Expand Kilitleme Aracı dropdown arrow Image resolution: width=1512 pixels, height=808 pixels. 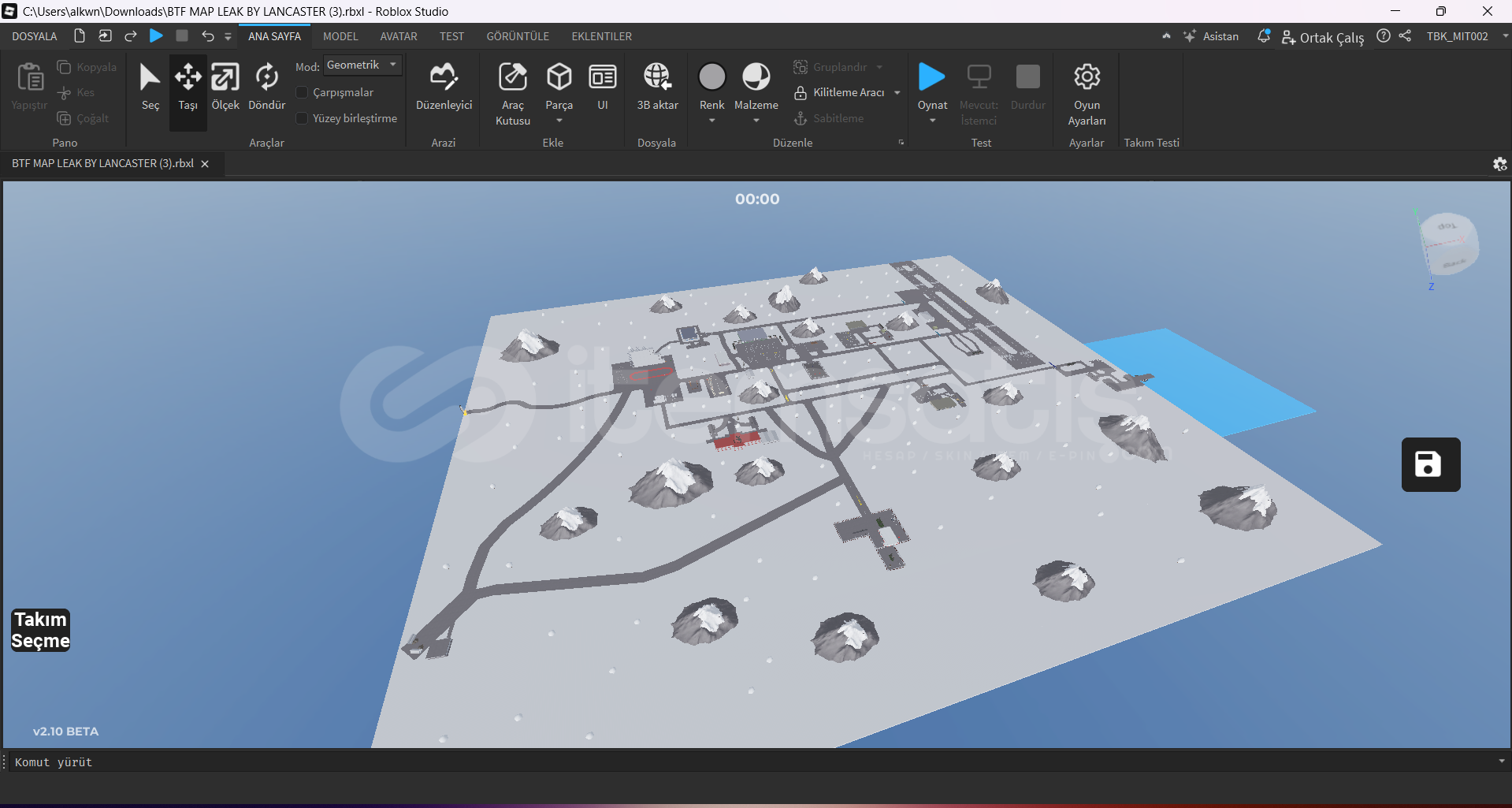897,92
